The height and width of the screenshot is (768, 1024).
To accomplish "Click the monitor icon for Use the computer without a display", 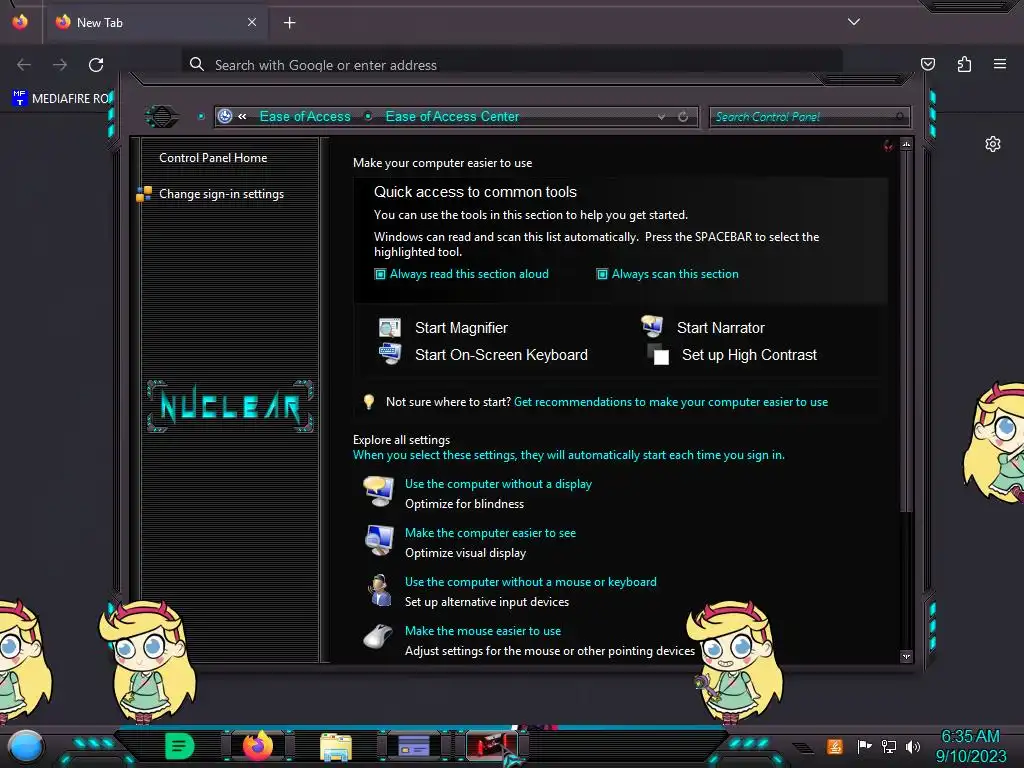I will [x=379, y=492].
